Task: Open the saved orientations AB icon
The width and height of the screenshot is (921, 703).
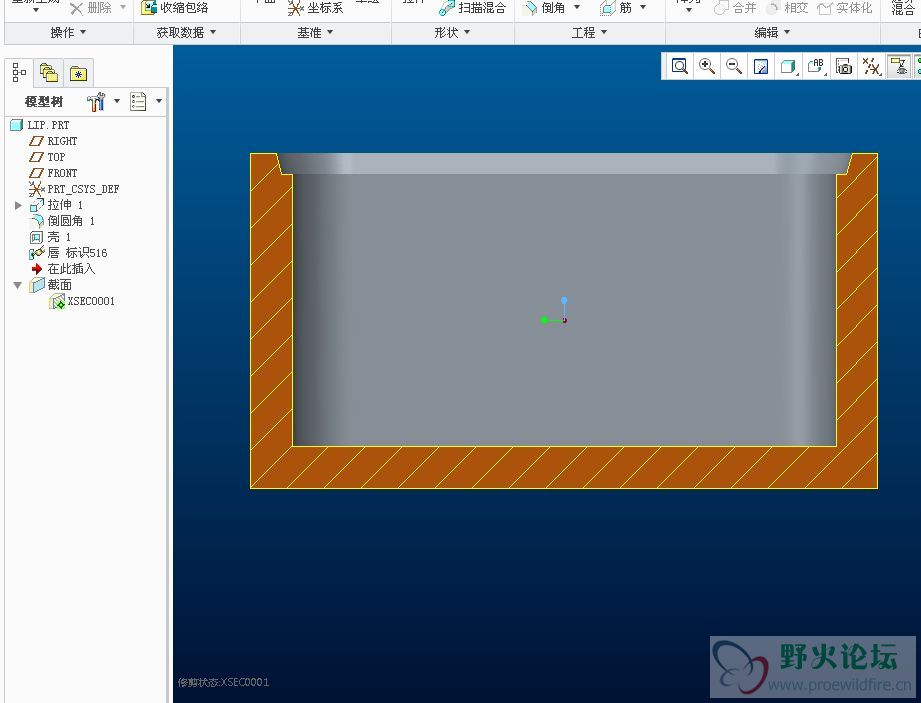Action: pyautogui.click(x=816, y=66)
